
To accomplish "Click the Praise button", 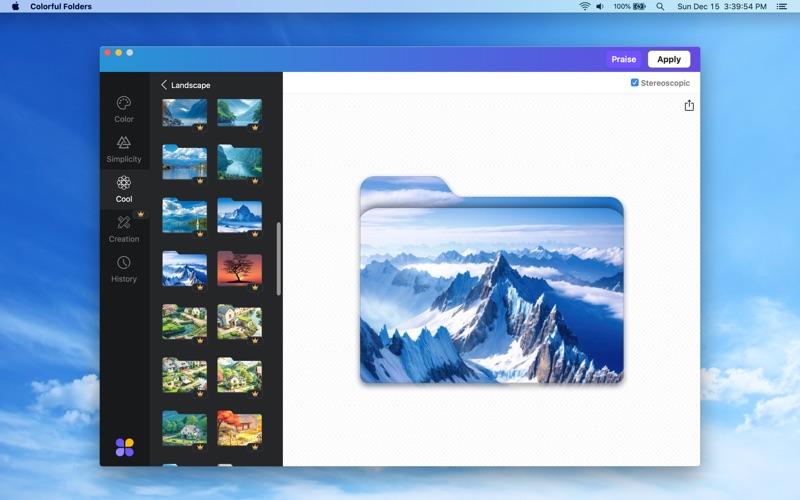I will pyautogui.click(x=623, y=59).
